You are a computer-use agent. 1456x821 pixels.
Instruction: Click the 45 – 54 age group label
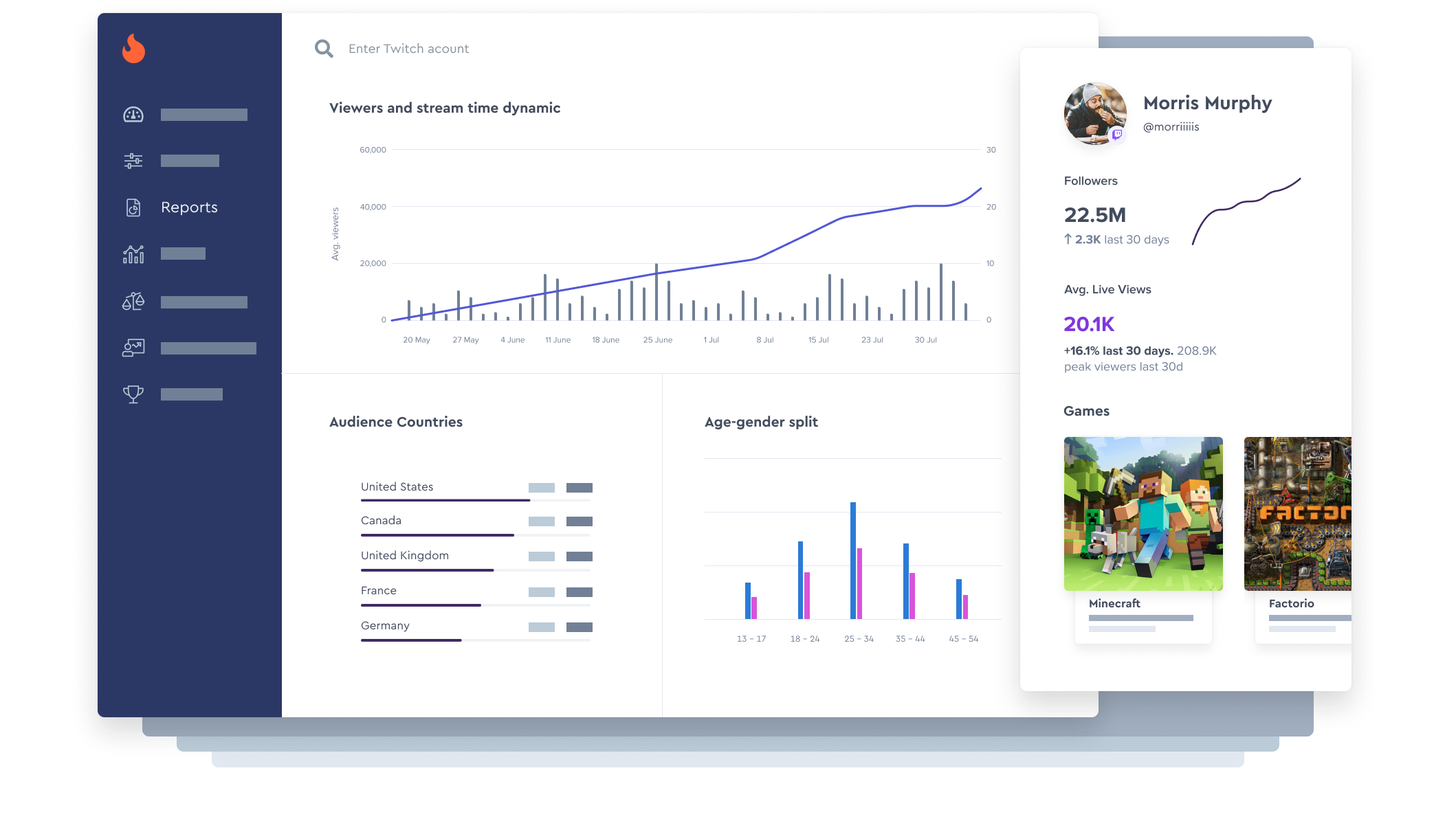click(963, 639)
